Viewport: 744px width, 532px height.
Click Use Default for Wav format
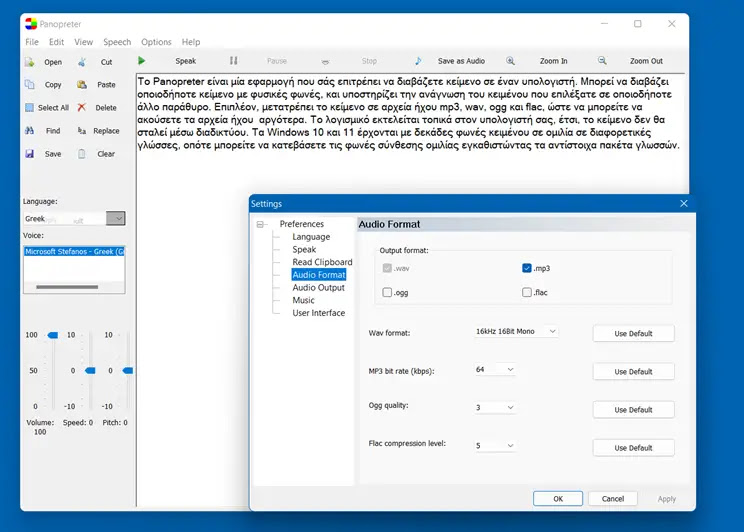click(x=633, y=334)
